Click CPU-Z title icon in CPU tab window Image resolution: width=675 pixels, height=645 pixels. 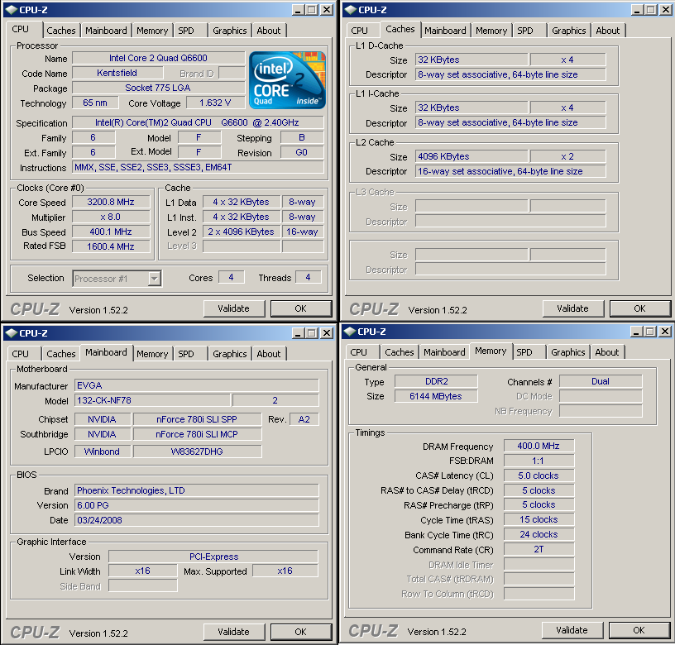[11, 9]
